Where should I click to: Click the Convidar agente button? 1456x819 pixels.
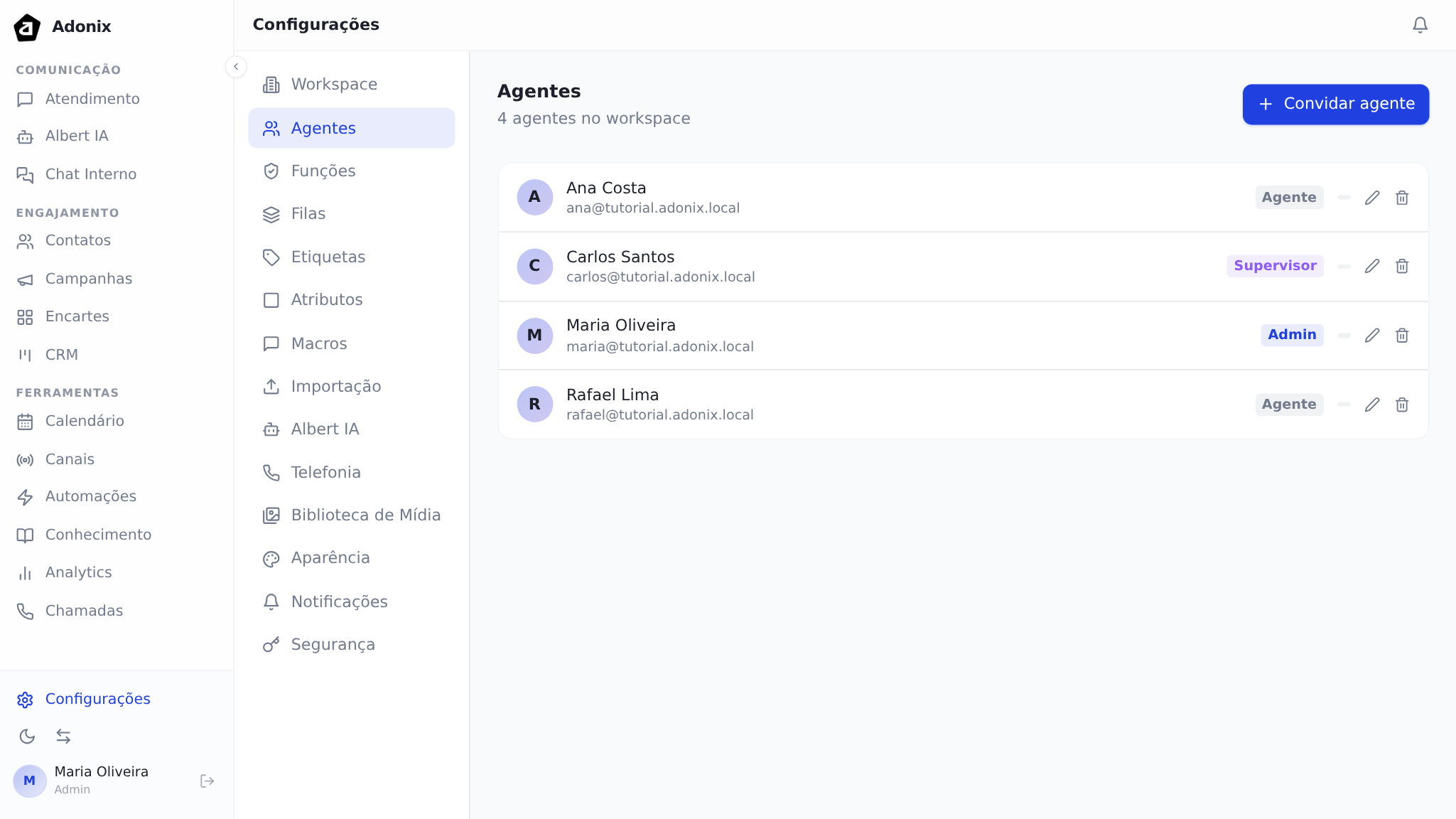[1335, 104]
